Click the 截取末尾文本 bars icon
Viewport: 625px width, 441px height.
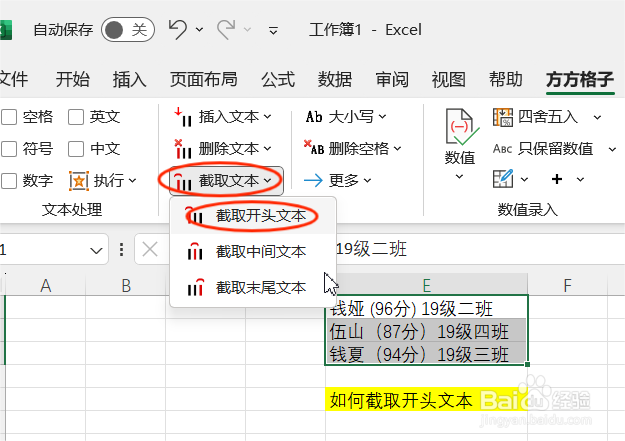tap(196, 287)
